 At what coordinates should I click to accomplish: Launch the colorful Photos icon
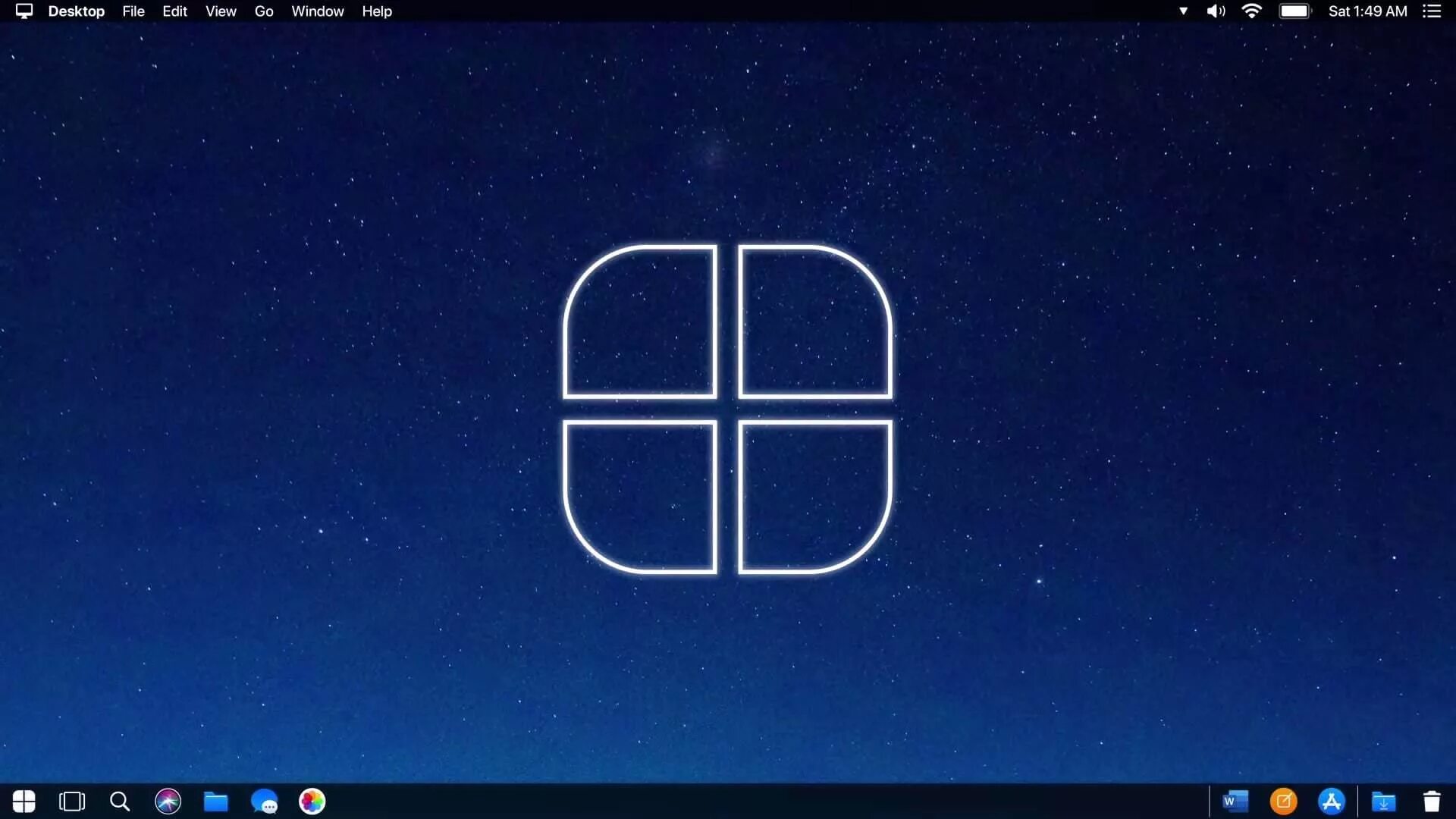point(312,802)
